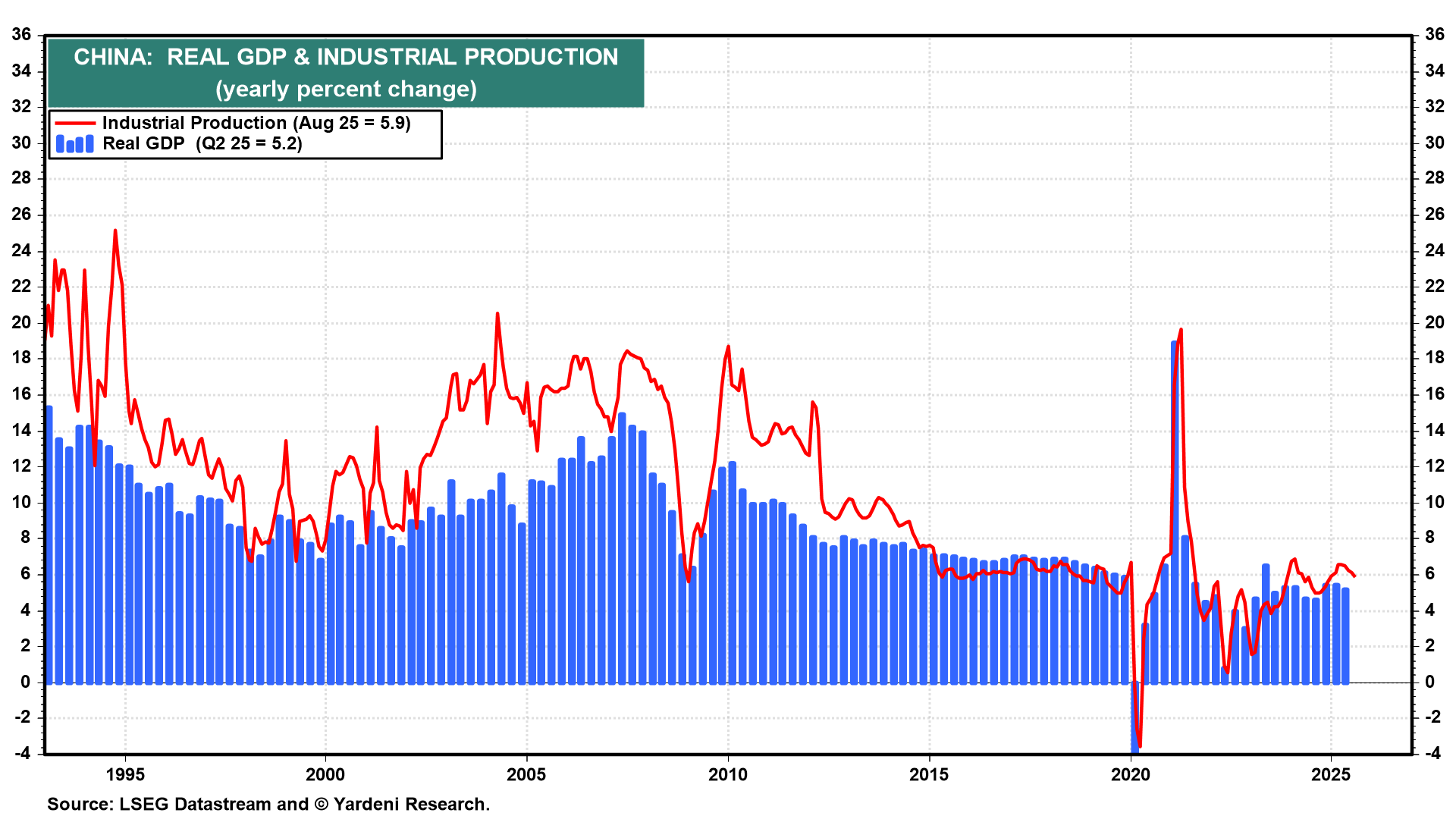Screen dimensions: 1456x819
Task: Click the chart title banner
Action: pos(346,57)
